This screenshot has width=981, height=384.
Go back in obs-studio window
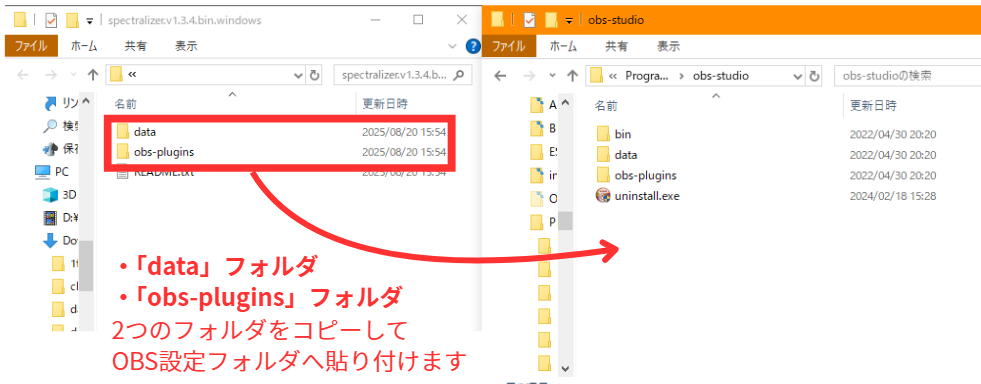[500, 76]
